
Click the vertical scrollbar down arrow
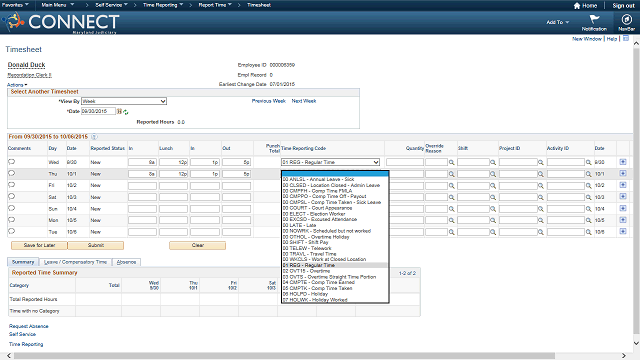[x=636, y=343]
